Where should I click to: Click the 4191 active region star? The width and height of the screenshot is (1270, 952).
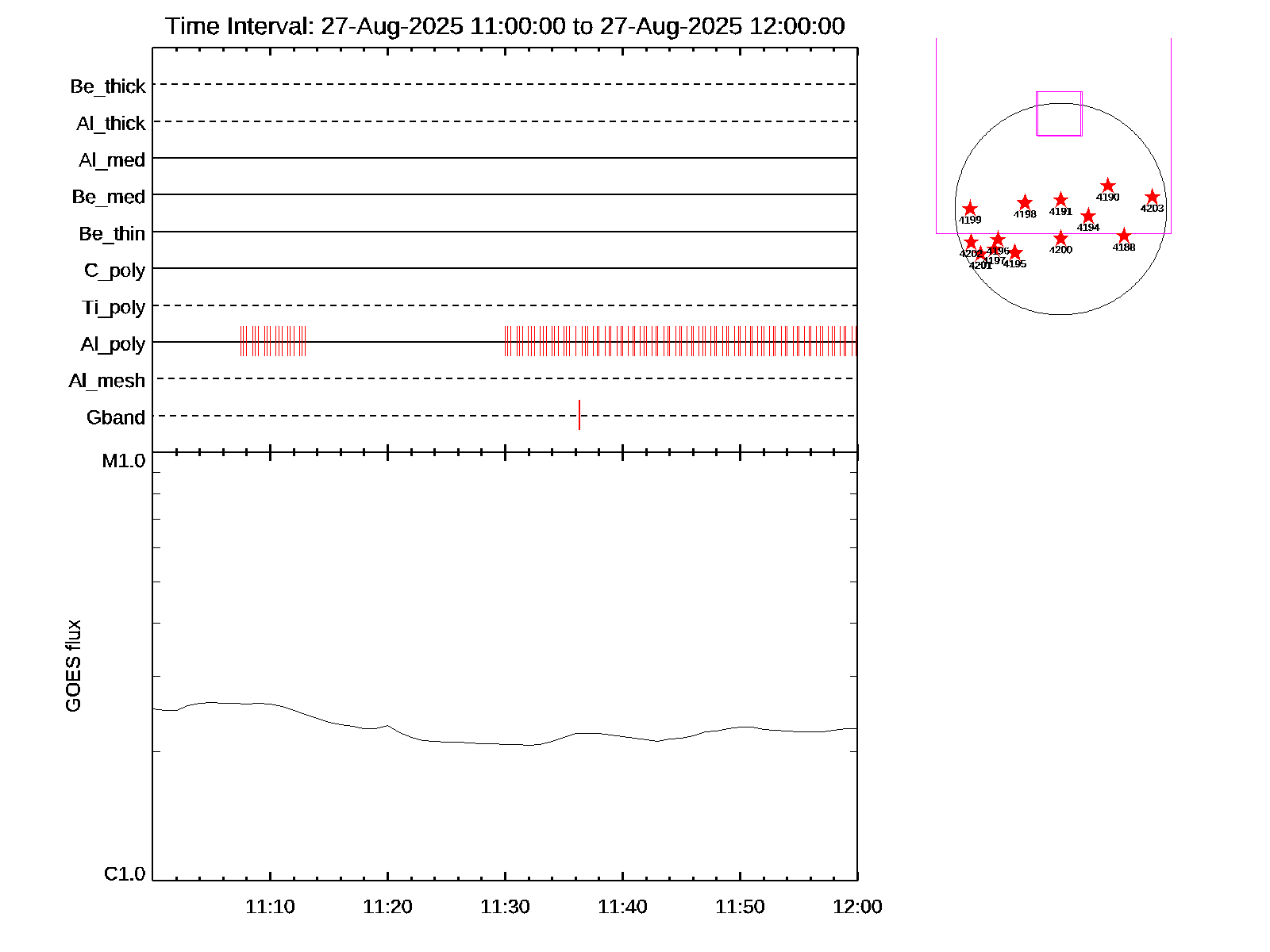[x=1060, y=200]
